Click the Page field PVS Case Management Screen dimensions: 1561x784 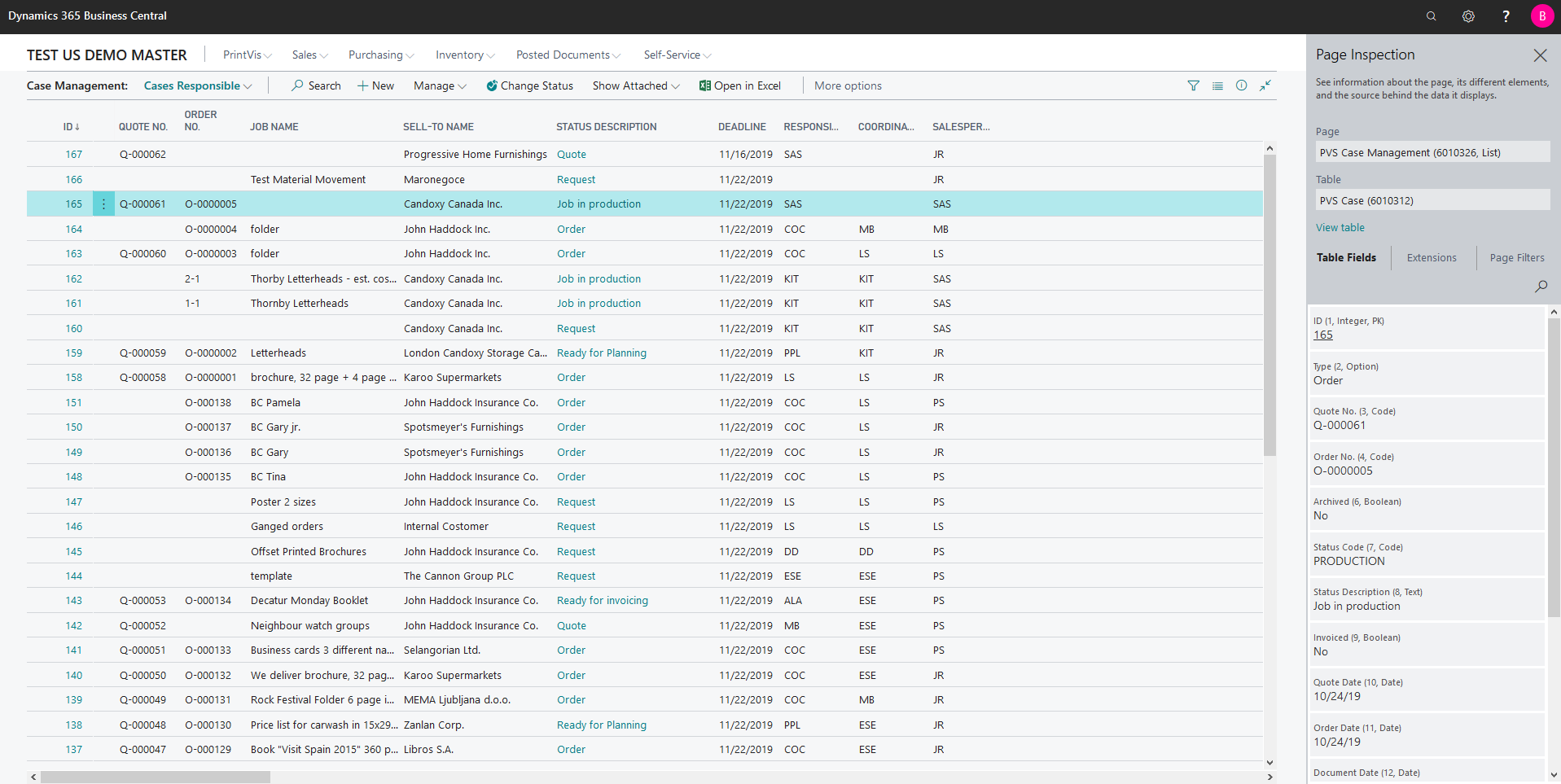pos(1432,152)
